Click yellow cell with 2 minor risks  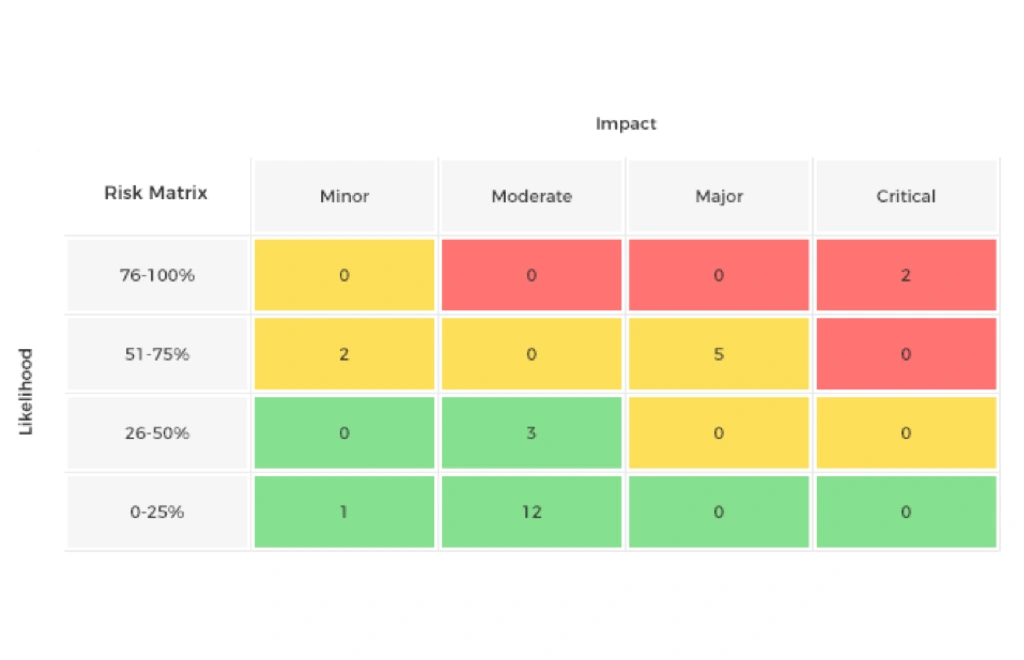click(x=344, y=354)
